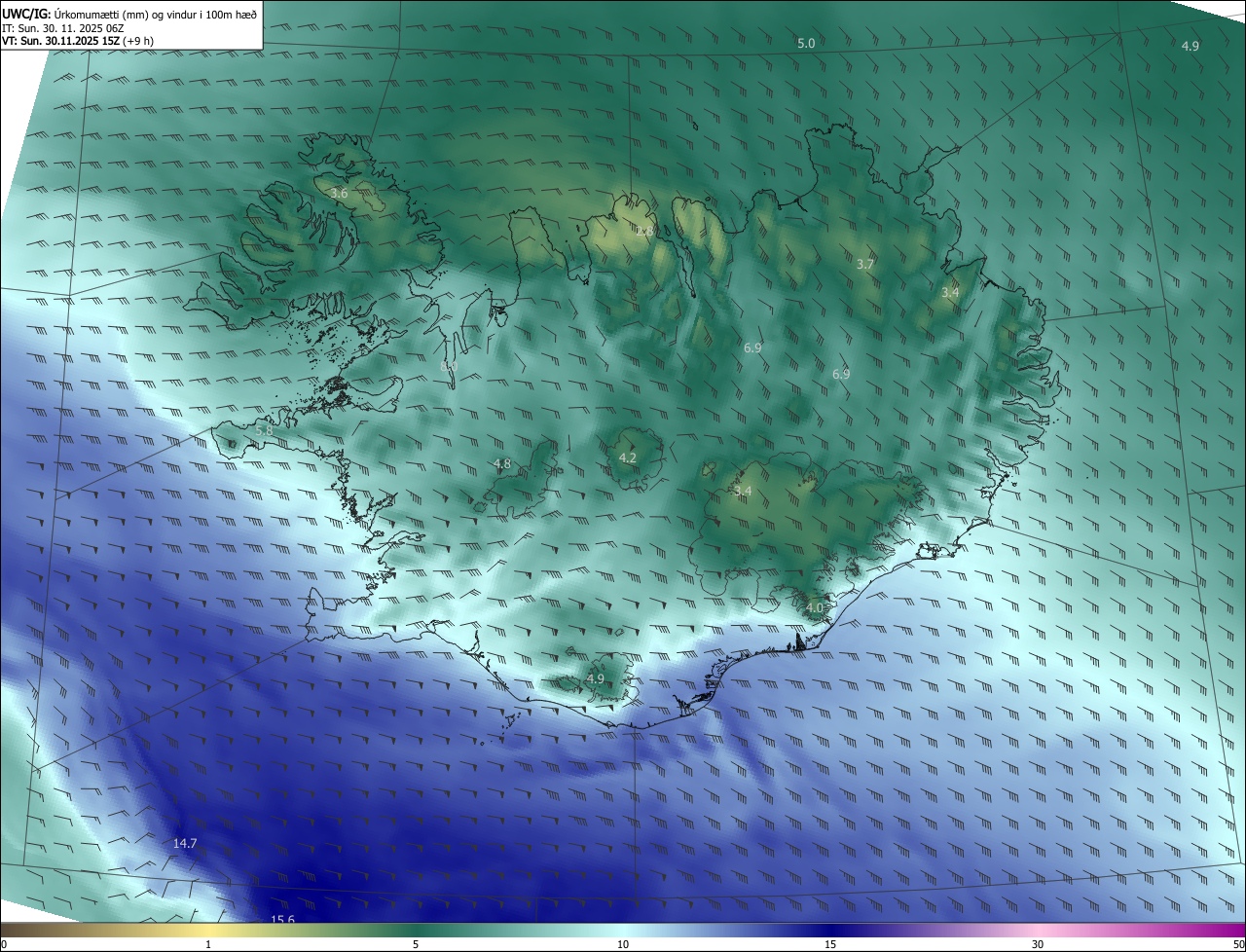This screenshot has width=1246, height=952.
Task: Click the "15" tick on the color scale
Action: click(x=830, y=944)
